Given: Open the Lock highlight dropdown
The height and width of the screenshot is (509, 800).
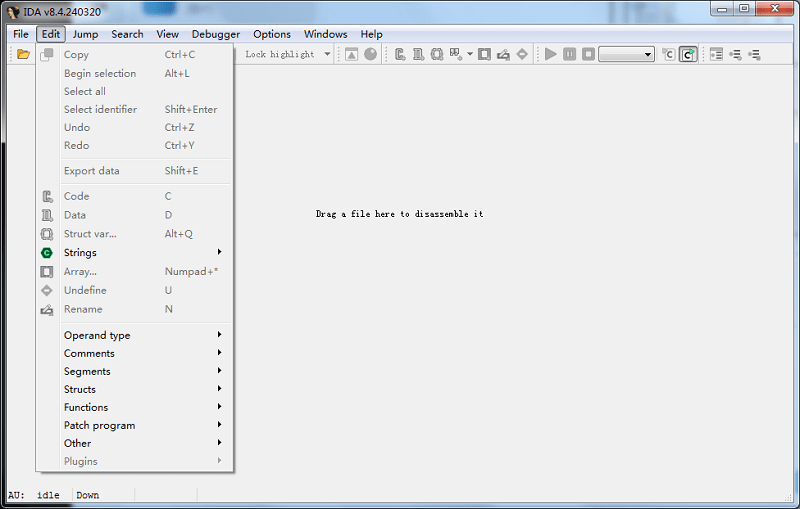Looking at the screenshot, I should [x=327, y=54].
